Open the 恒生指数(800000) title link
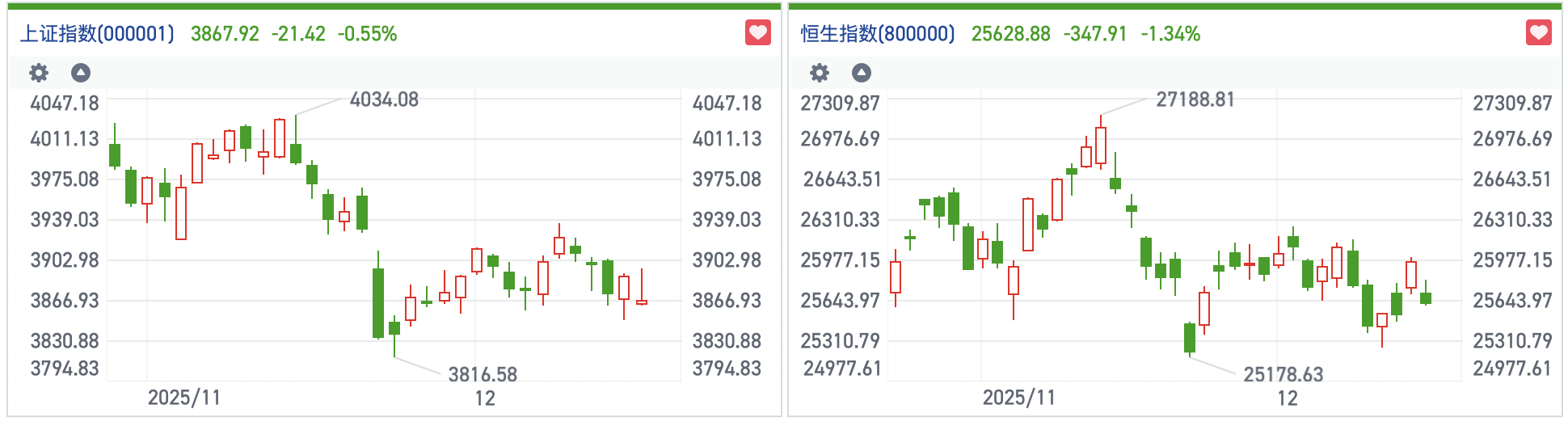Image resolution: width=1568 pixels, height=422 pixels. (x=878, y=34)
